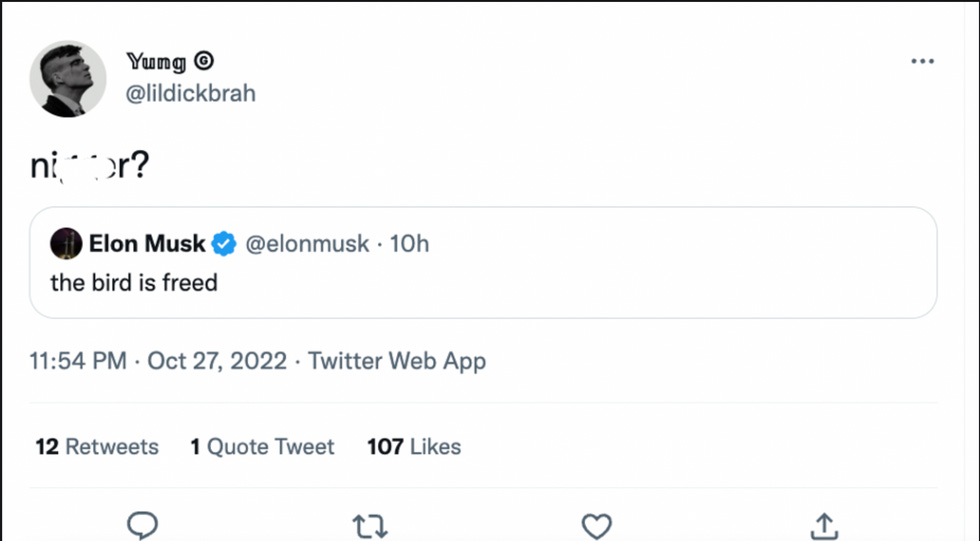Click the @elonmusk handle

click(307, 243)
